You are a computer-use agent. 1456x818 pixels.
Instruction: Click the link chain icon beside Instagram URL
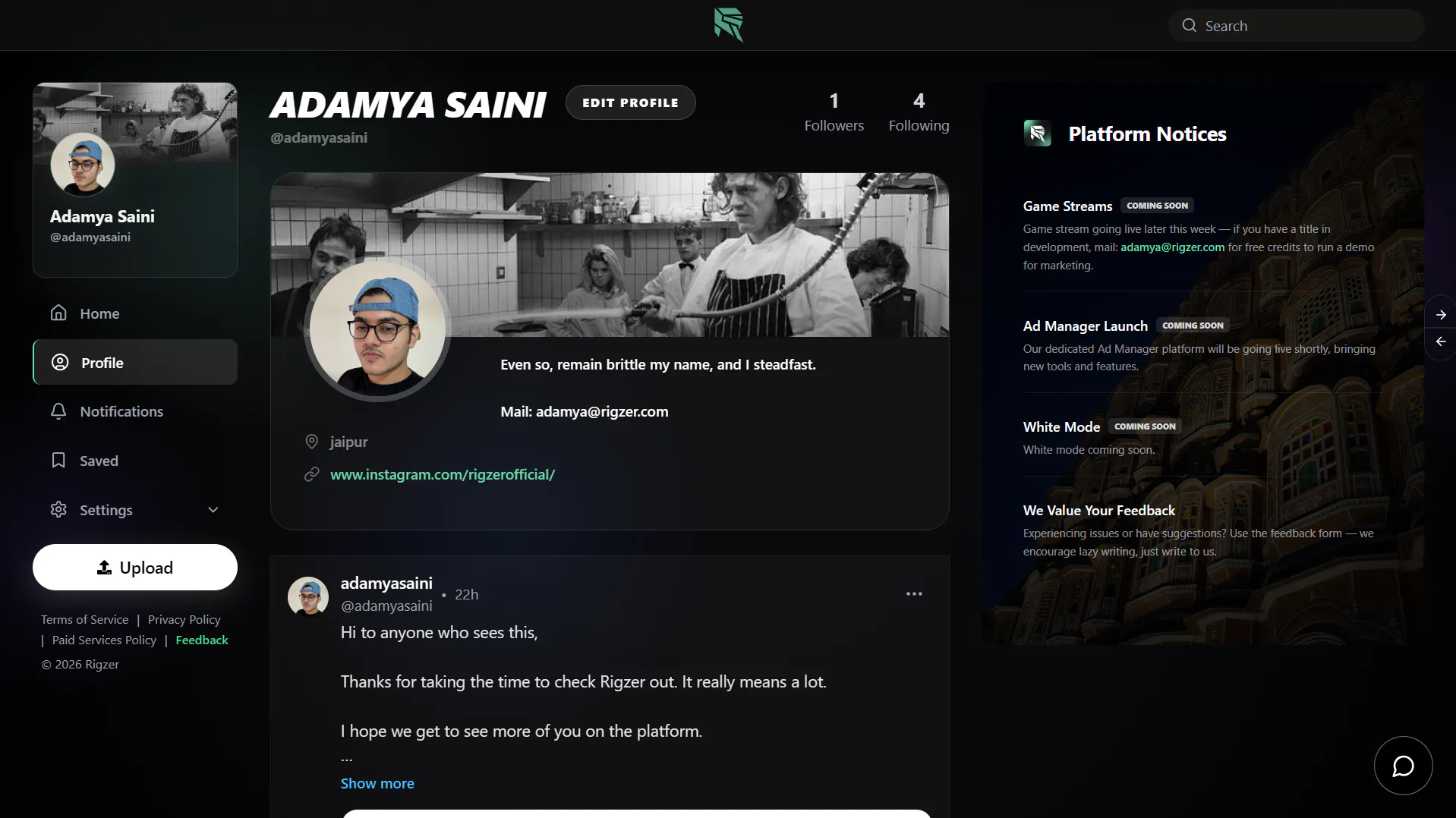tap(311, 474)
